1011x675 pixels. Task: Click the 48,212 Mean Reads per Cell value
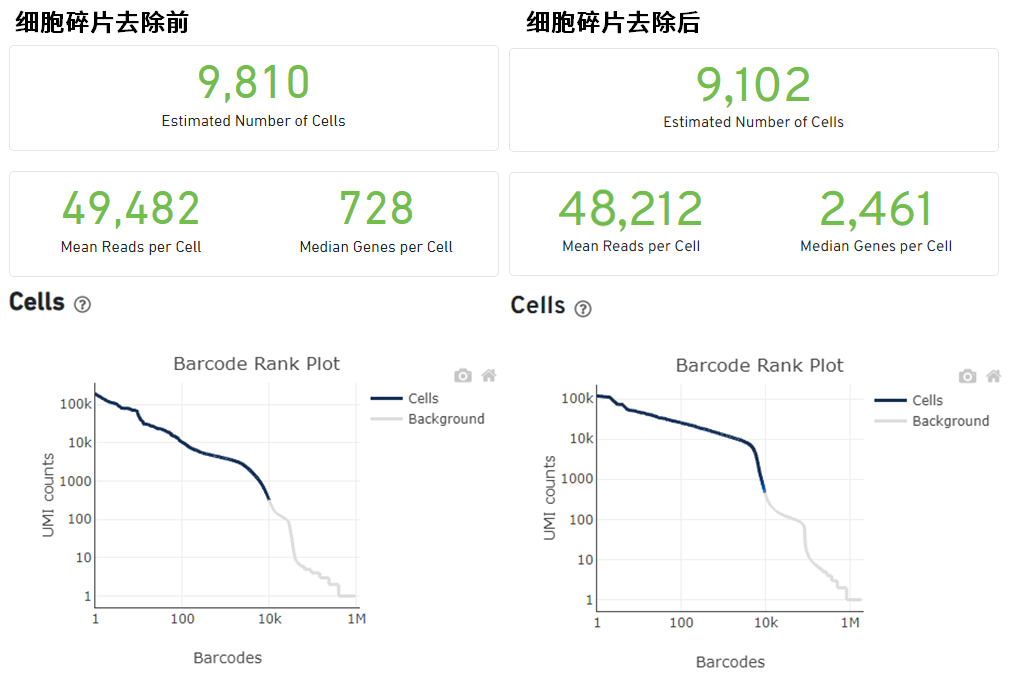[x=631, y=209]
